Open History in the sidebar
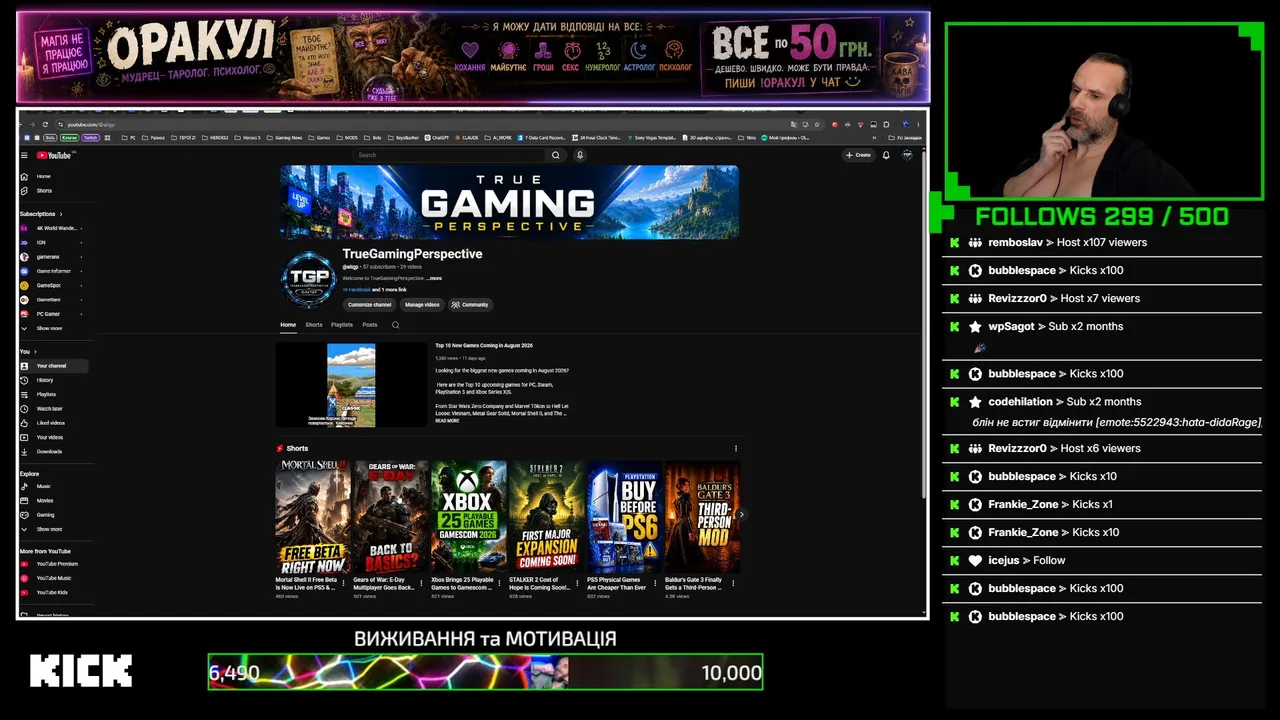The width and height of the screenshot is (1280, 720). pyautogui.click(x=52, y=380)
